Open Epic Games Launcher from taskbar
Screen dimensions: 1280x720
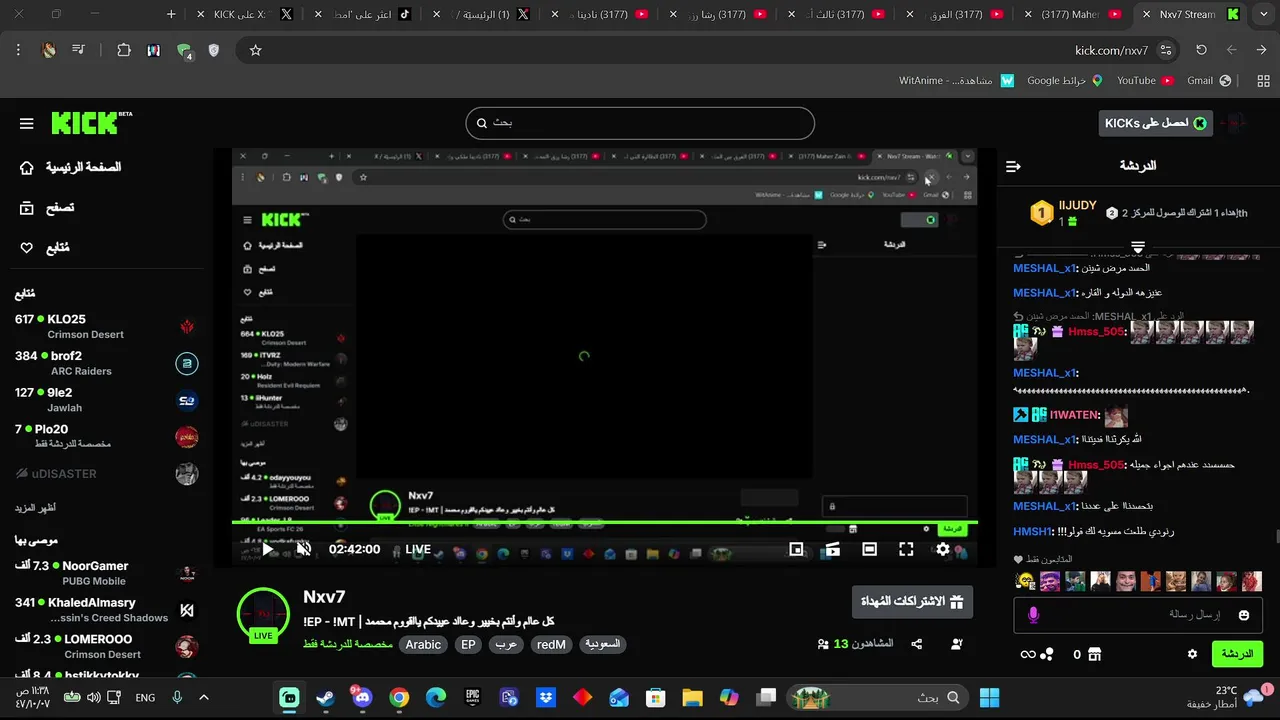tap(472, 697)
